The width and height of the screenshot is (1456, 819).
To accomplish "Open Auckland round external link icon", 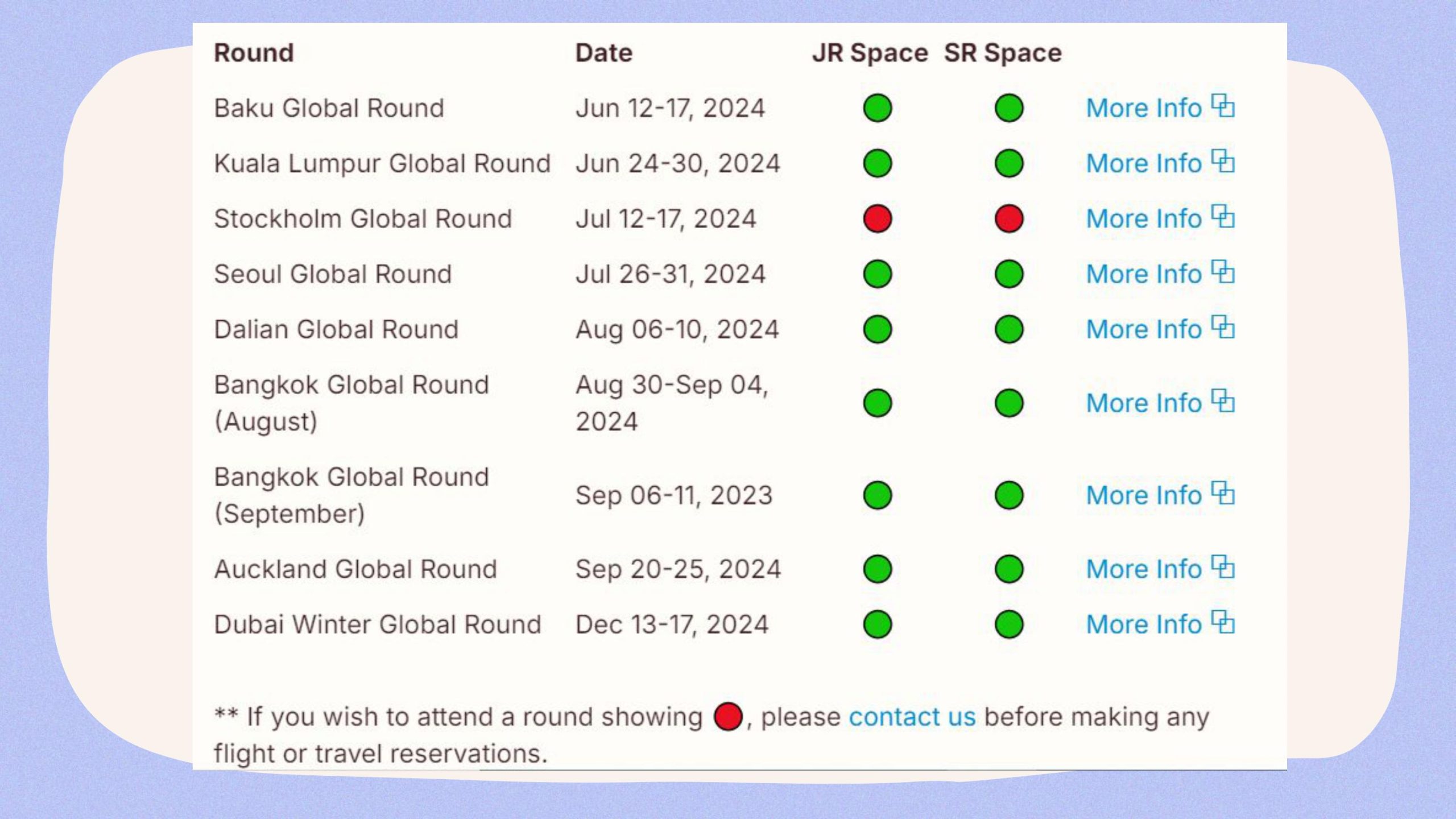I will 1223,567.
